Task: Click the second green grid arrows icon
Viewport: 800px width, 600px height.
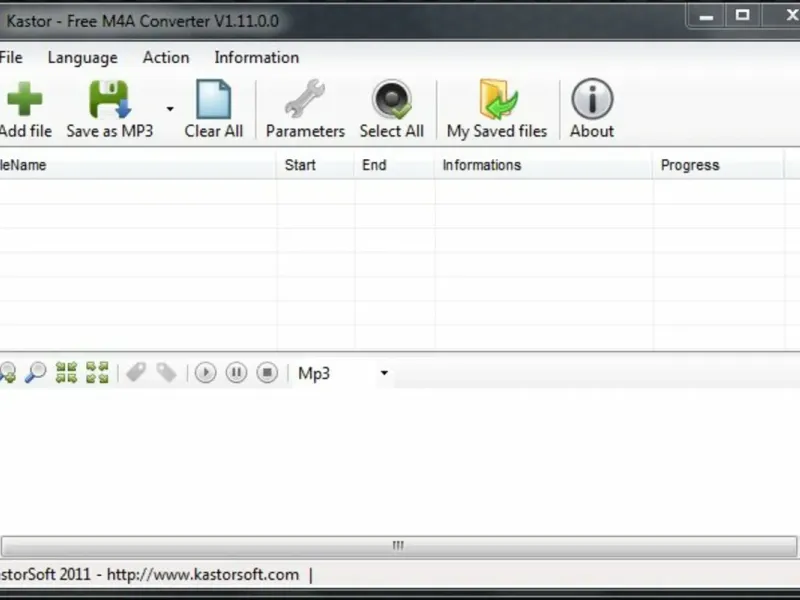Action: (97, 372)
